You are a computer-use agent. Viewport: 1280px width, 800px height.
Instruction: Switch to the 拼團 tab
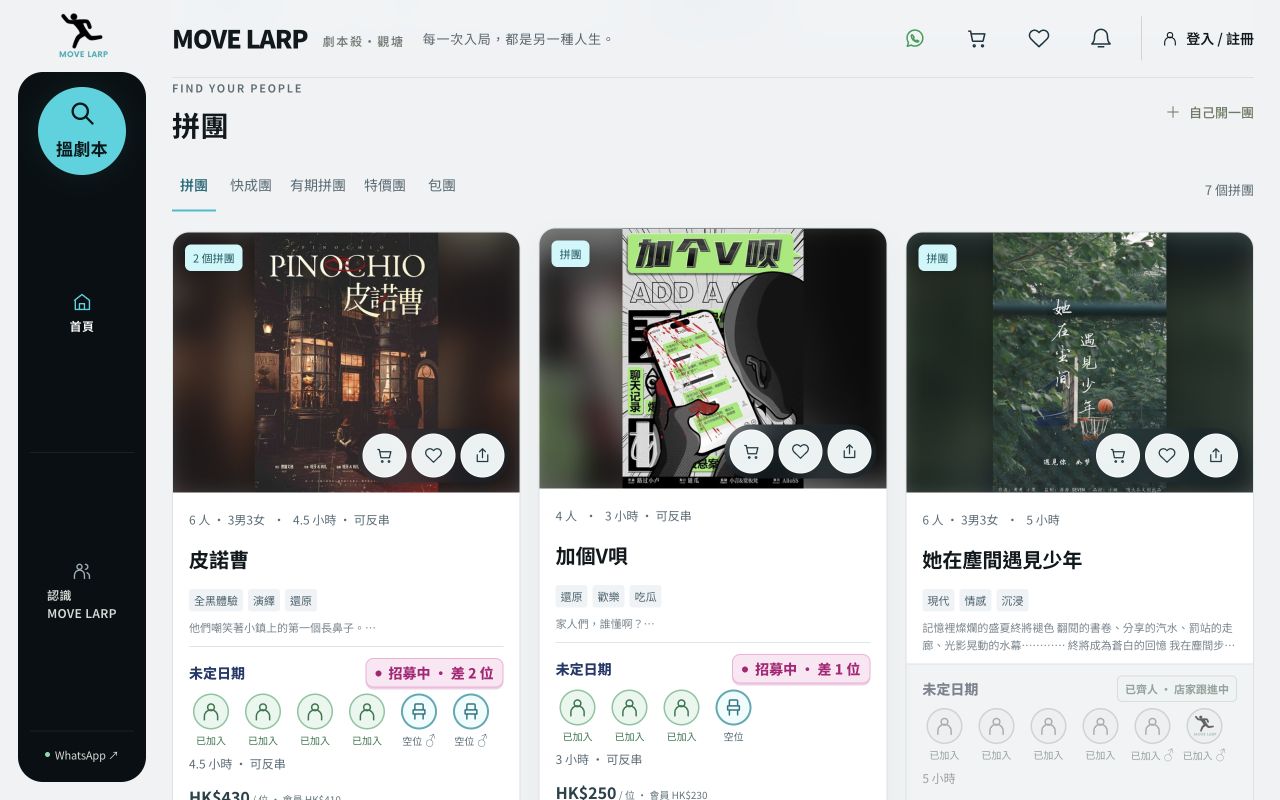[194, 186]
